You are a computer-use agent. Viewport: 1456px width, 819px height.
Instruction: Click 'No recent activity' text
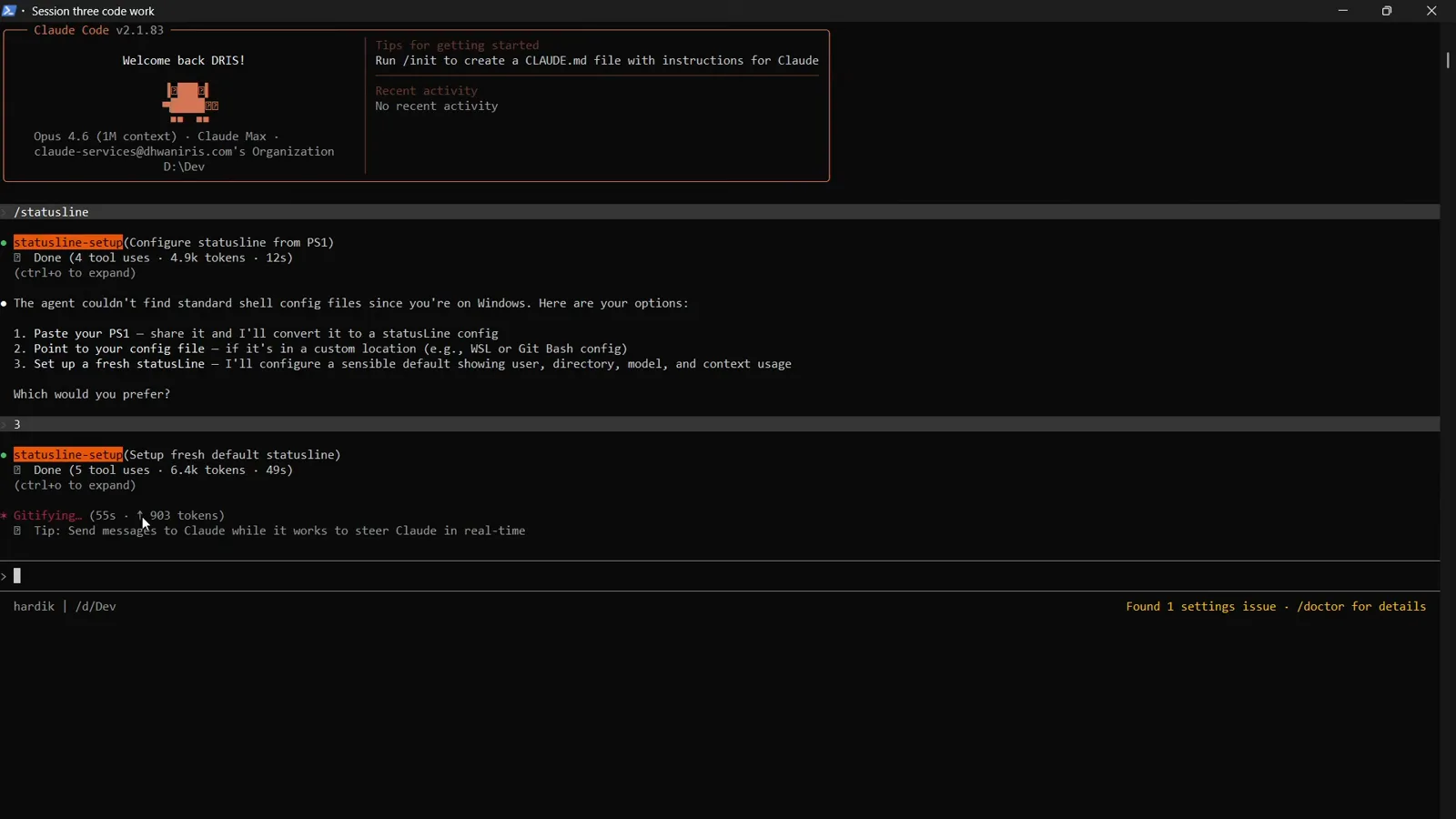[x=437, y=106]
